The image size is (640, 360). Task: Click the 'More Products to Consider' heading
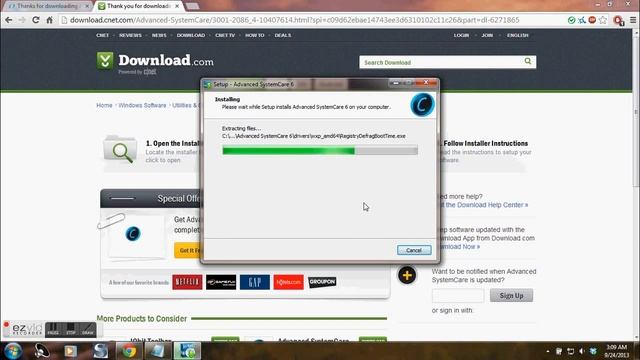142,318
